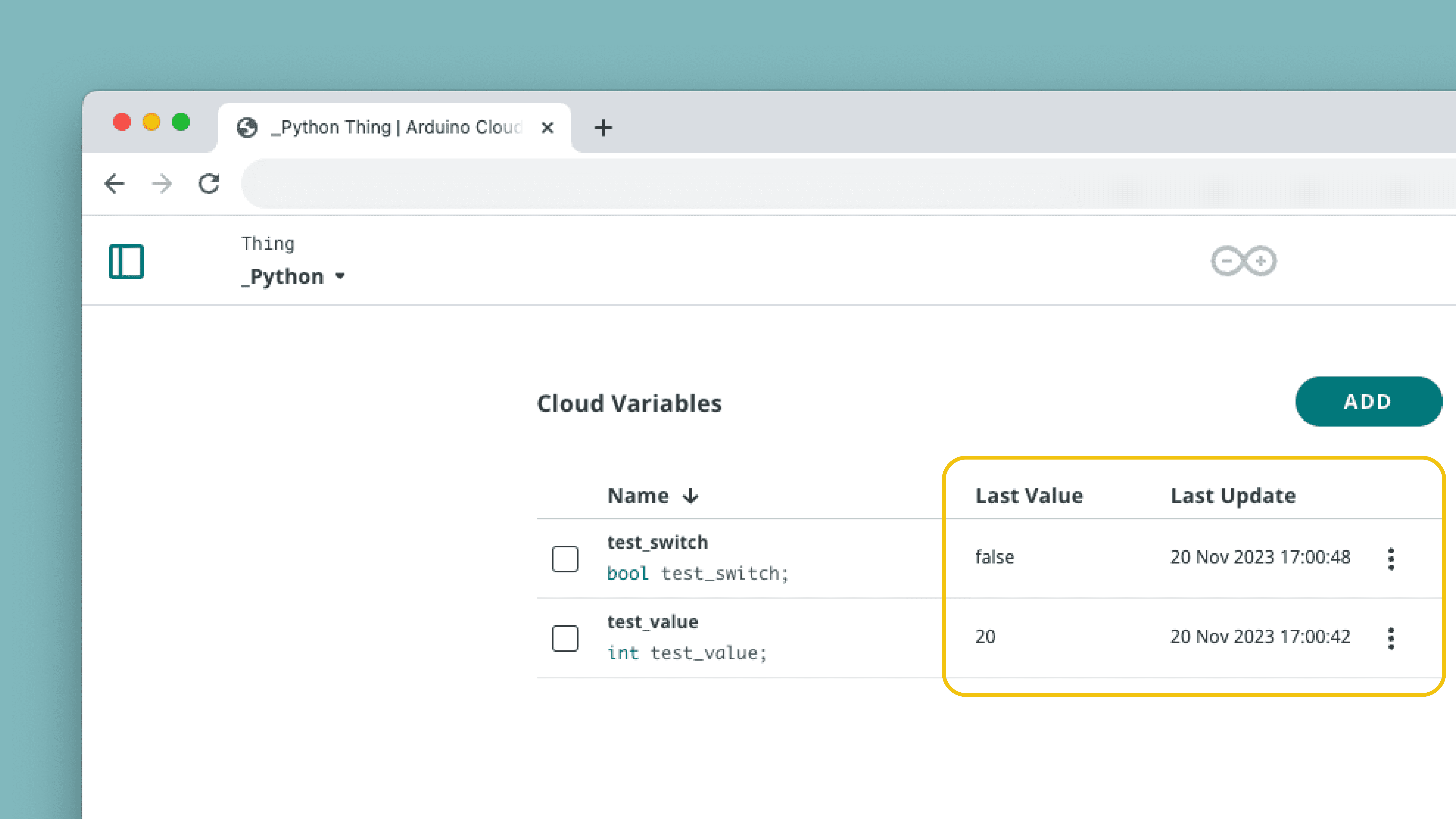Close the Arduino Cloud tab
The image size is (1456, 819).
pyautogui.click(x=547, y=128)
